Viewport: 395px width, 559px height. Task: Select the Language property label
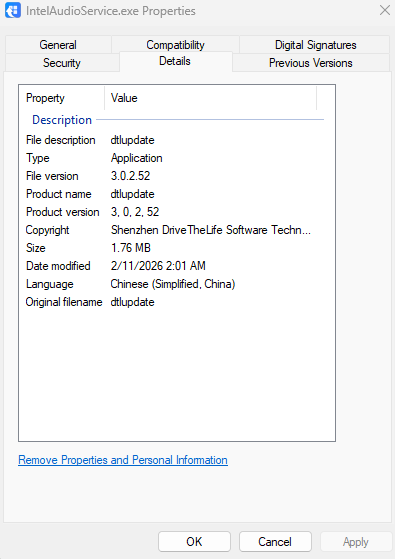50,284
